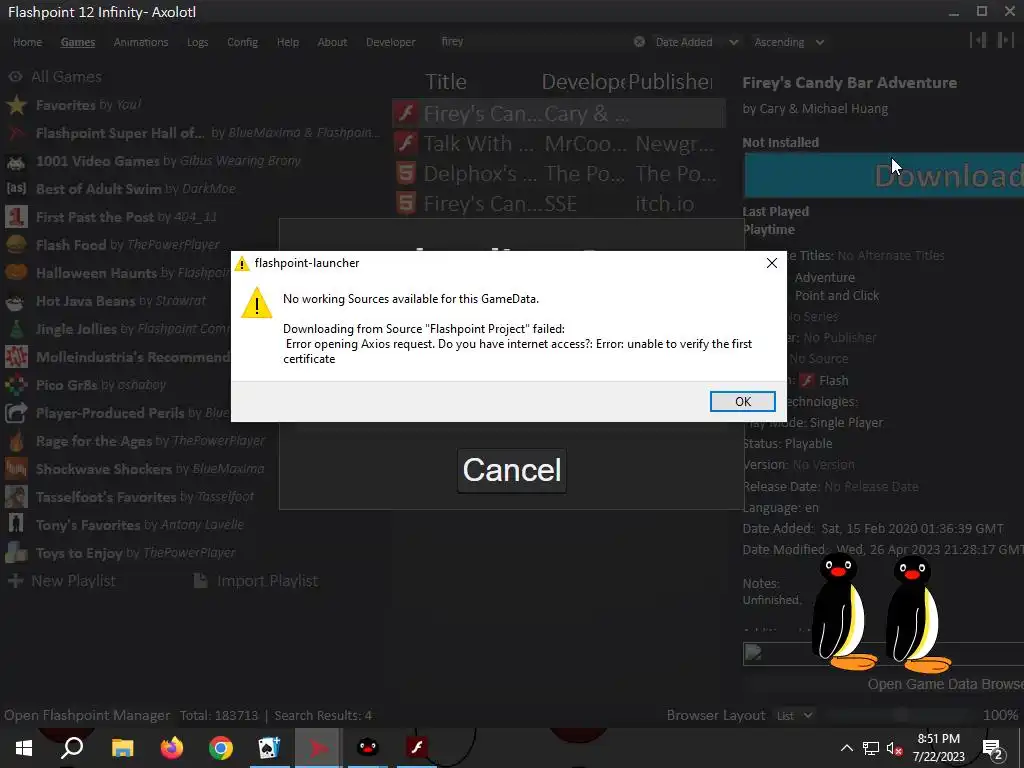This screenshot has height=768, width=1024.
Task: Close the flashpoint-launcher dialog with X
Action: pos(771,263)
